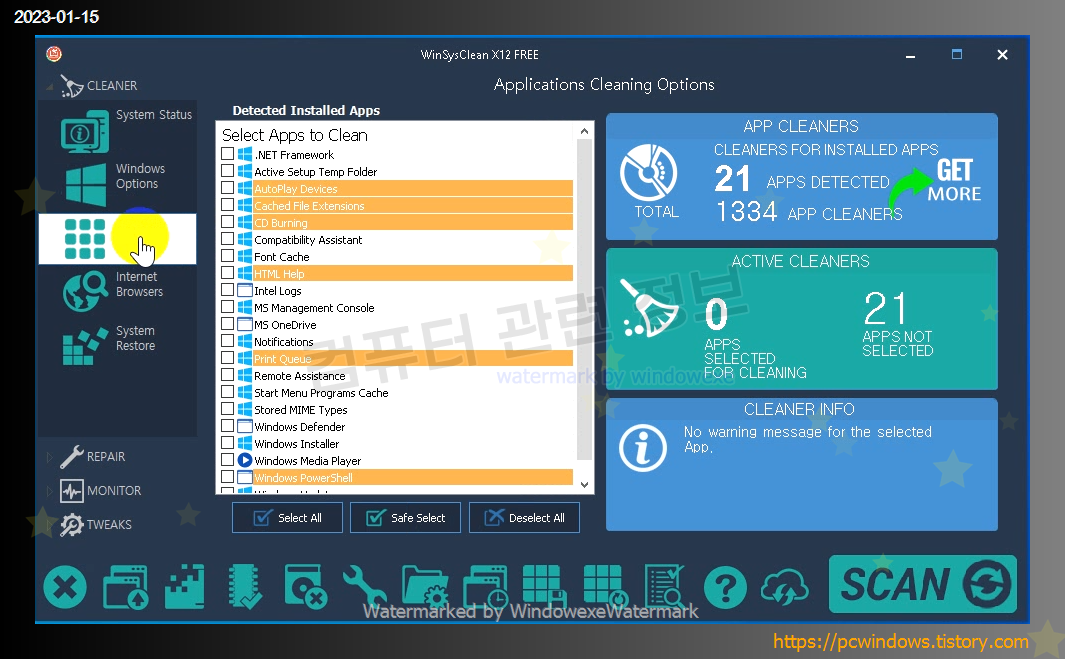Screen dimensions: 1065x659
Task: Click the app list scroll-up arrow
Action: (584, 130)
